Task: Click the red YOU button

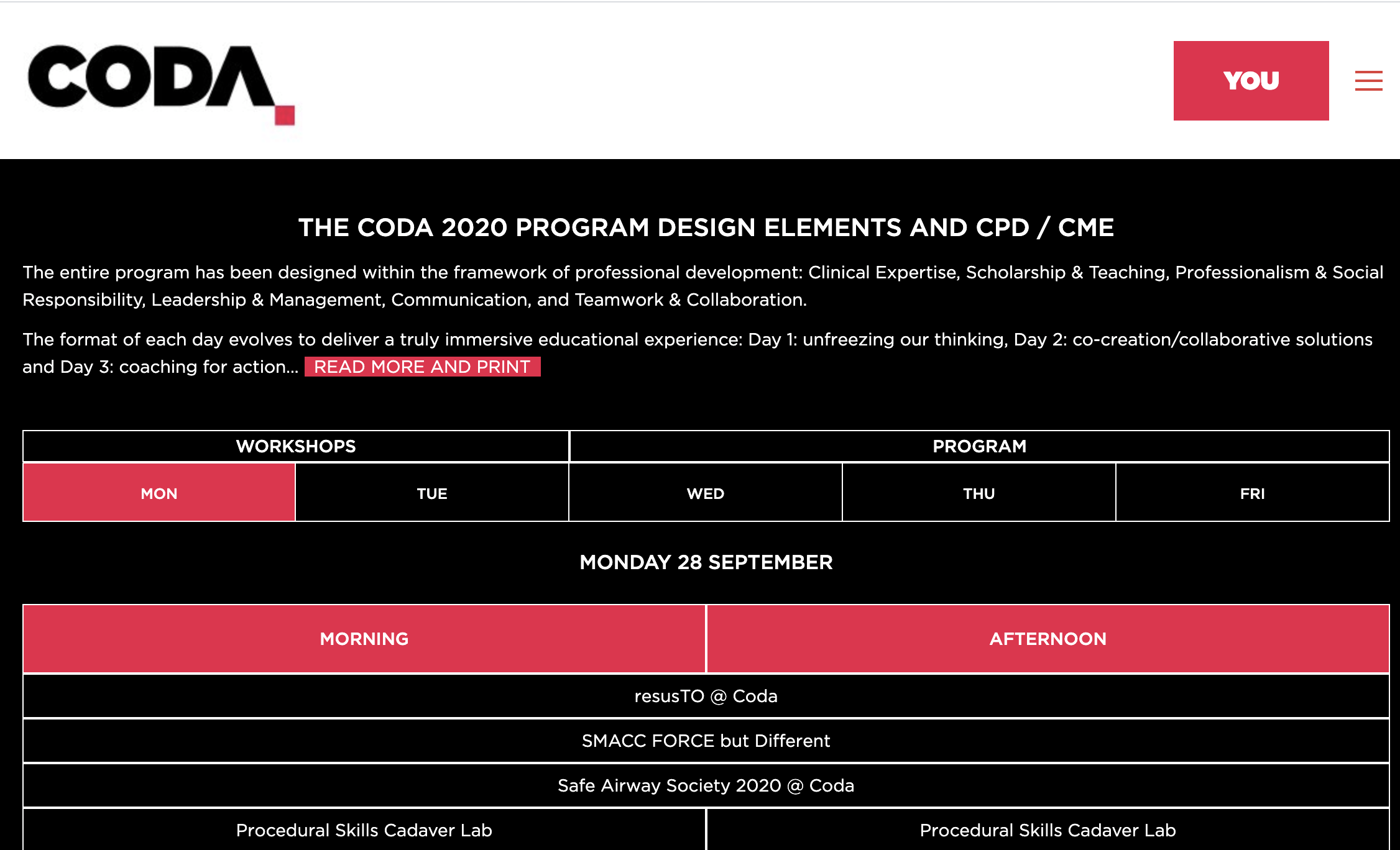Action: point(1251,81)
